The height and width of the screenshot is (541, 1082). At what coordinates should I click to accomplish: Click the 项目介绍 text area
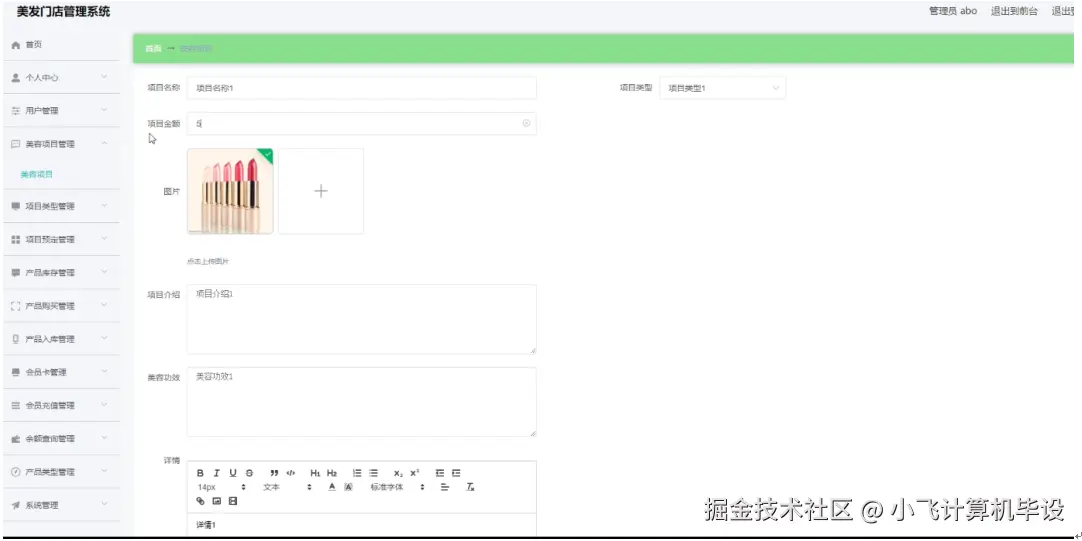pyautogui.click(x=362, y=319)
